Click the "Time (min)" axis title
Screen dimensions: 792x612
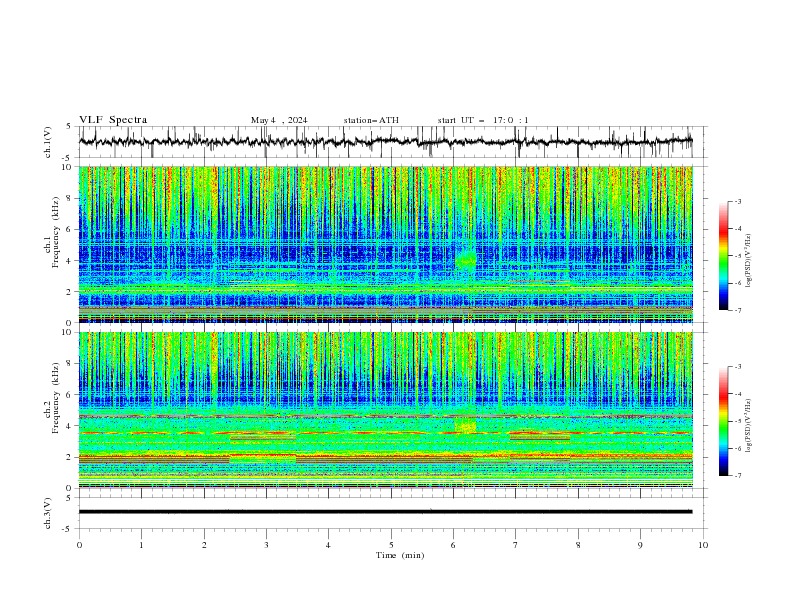[x=400, y=555]
